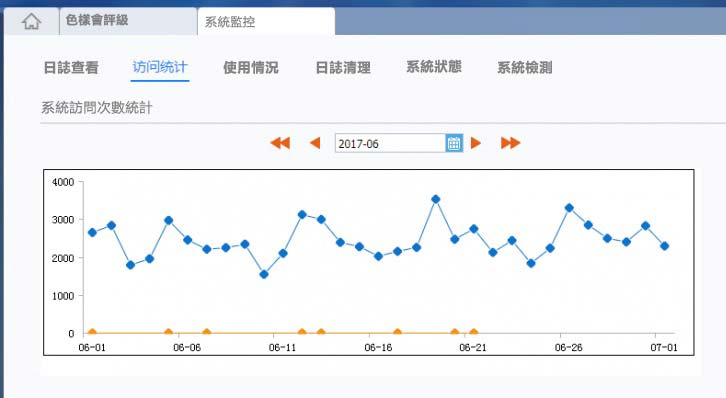The image size is (726, 398).
Task: Click the 4000 y-axis label
Action: click(63, 182)
